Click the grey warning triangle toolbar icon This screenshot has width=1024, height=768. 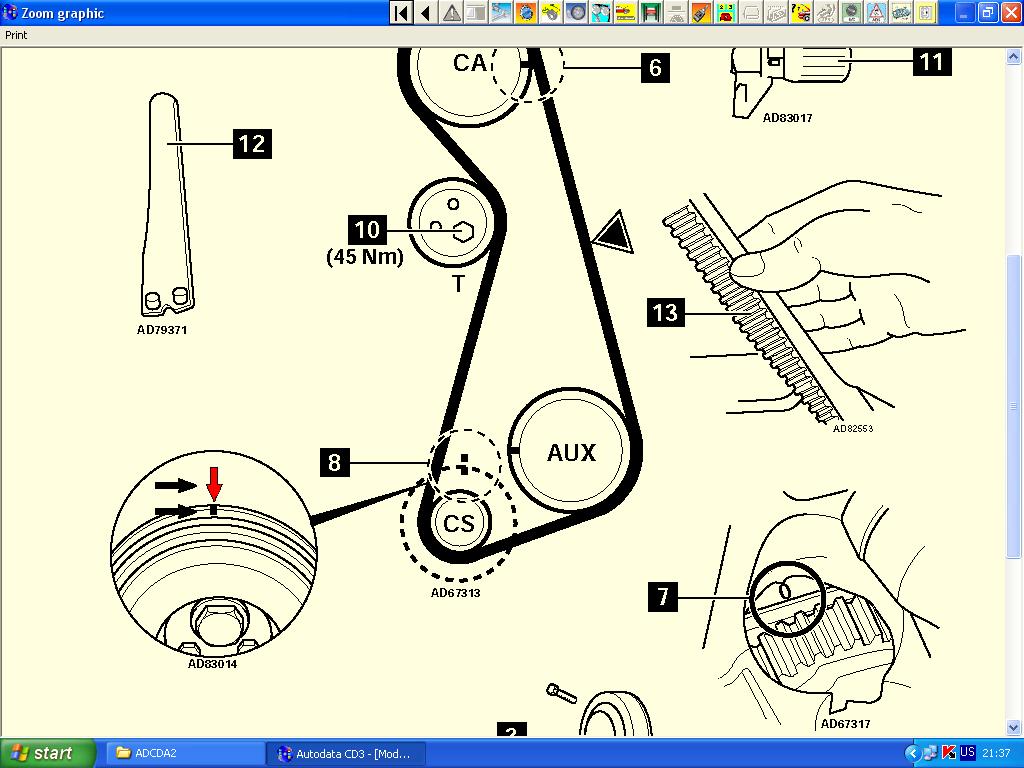tap(451, 13)
